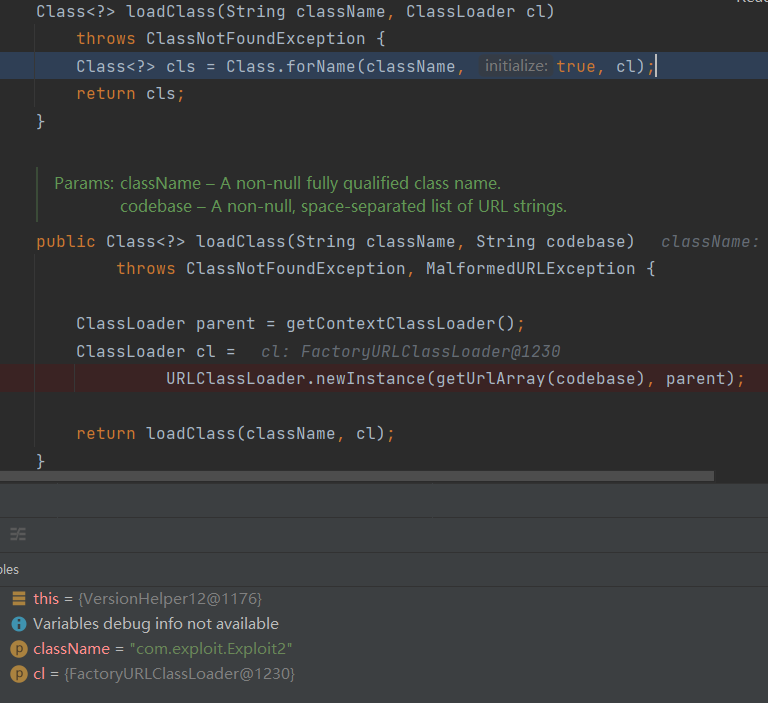Click the rendered Params documentation comment

(310, 195)
